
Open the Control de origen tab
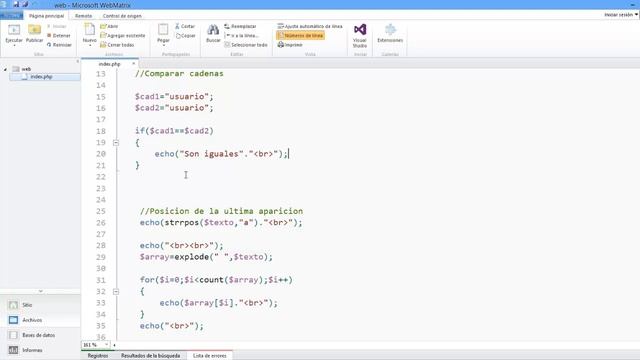[122, 16]
